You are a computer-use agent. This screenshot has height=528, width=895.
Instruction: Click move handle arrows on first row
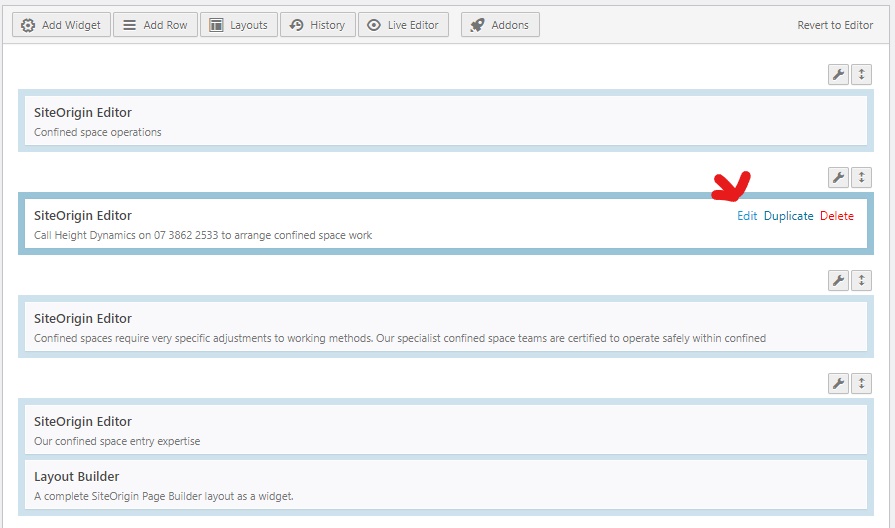[862, 74]
